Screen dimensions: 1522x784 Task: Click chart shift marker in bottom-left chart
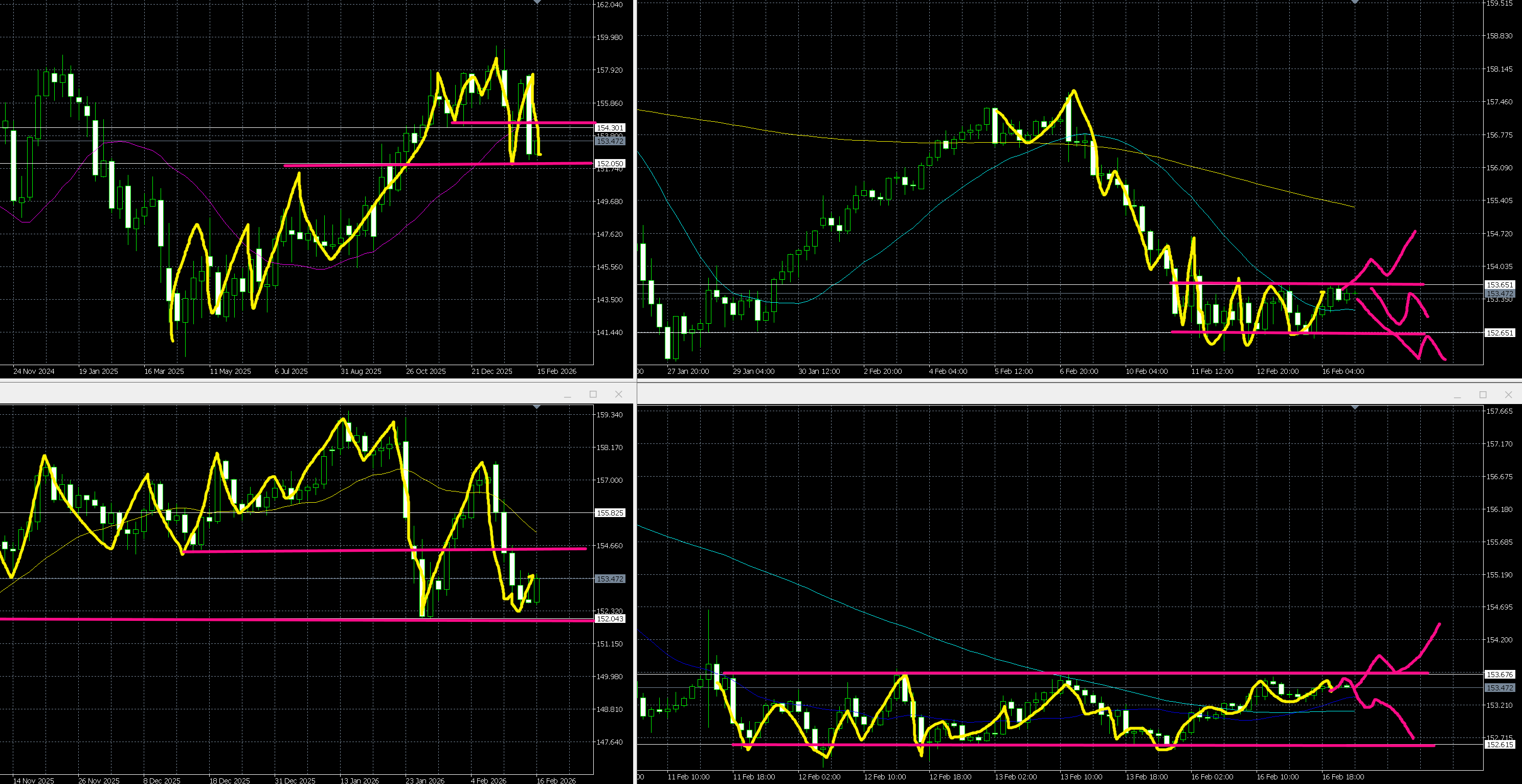(x=536, y=408)
